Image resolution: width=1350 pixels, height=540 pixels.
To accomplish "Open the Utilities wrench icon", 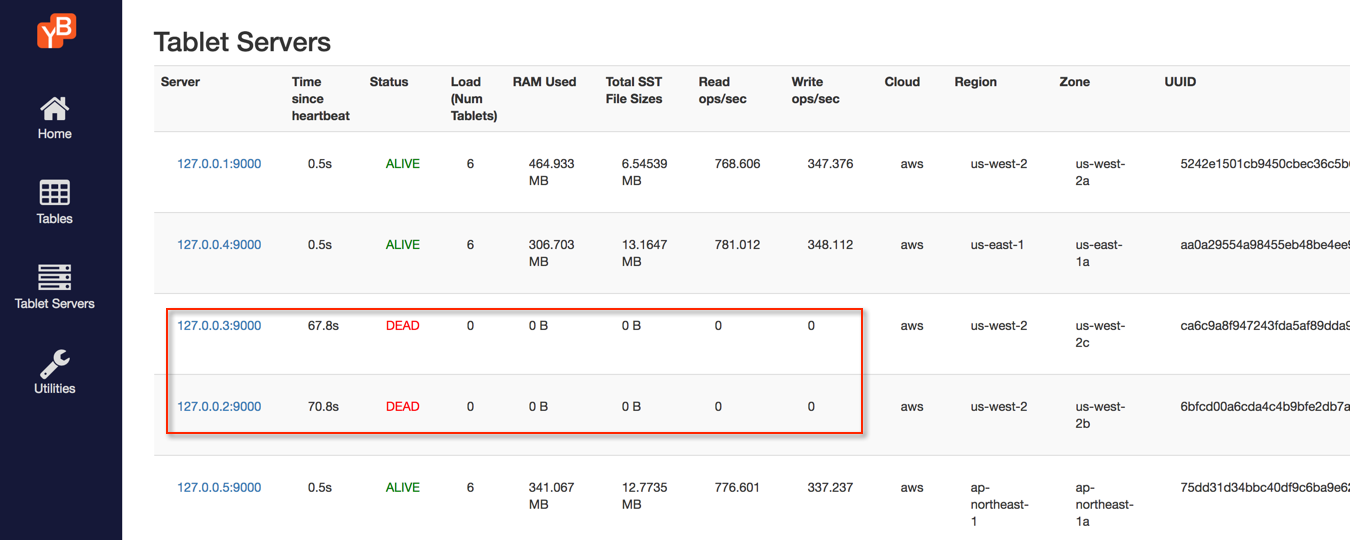I will (x=55, y=363).
